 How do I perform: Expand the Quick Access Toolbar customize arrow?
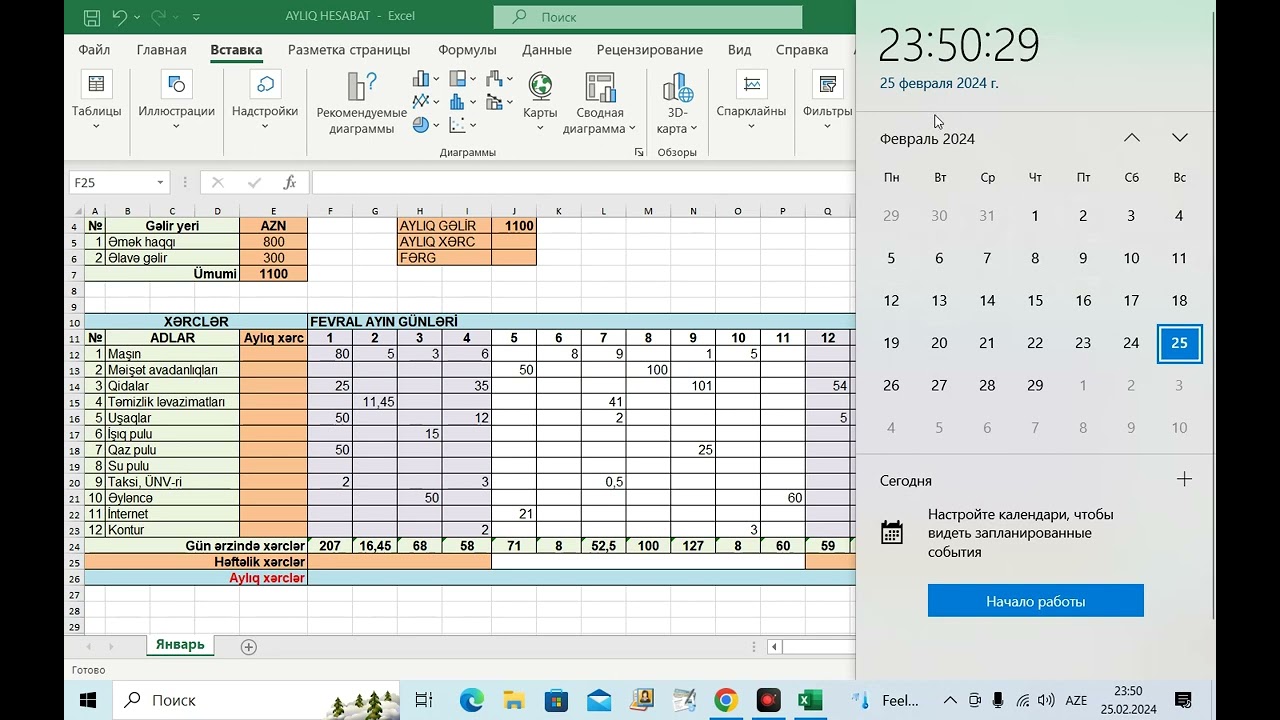196,17
